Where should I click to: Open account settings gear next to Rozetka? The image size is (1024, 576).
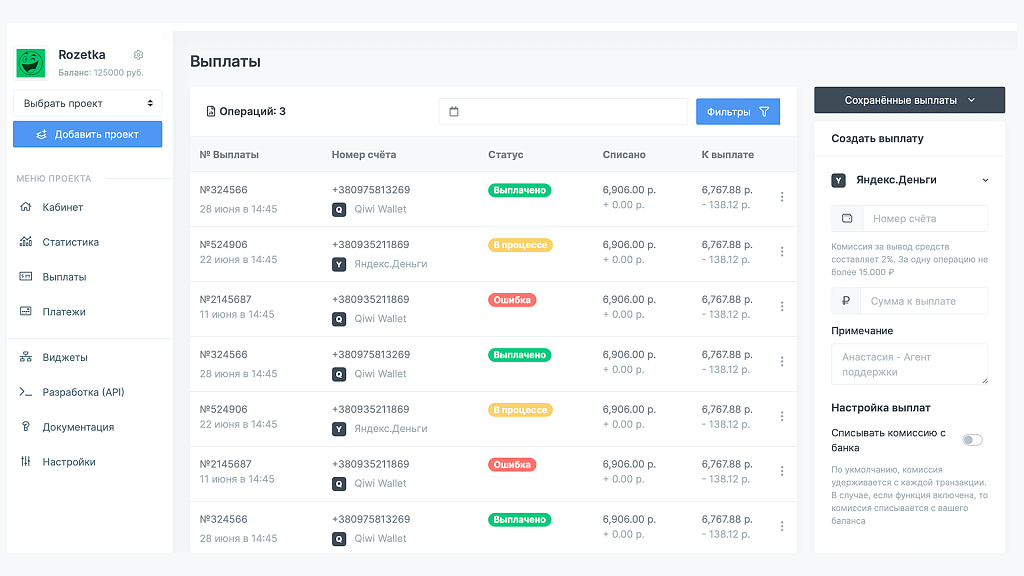(x=139, y=55)
